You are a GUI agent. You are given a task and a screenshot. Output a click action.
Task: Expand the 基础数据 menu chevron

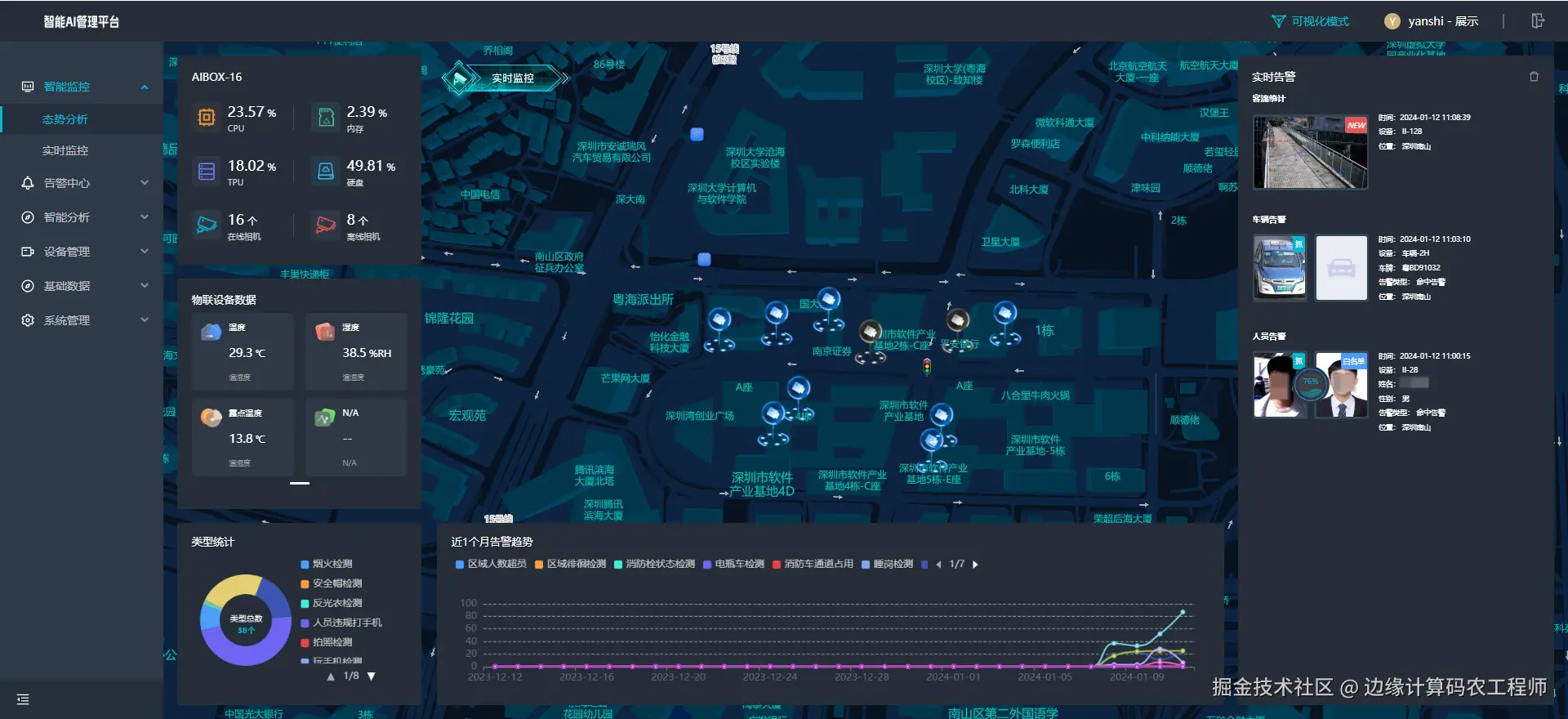tap(145, 286)
